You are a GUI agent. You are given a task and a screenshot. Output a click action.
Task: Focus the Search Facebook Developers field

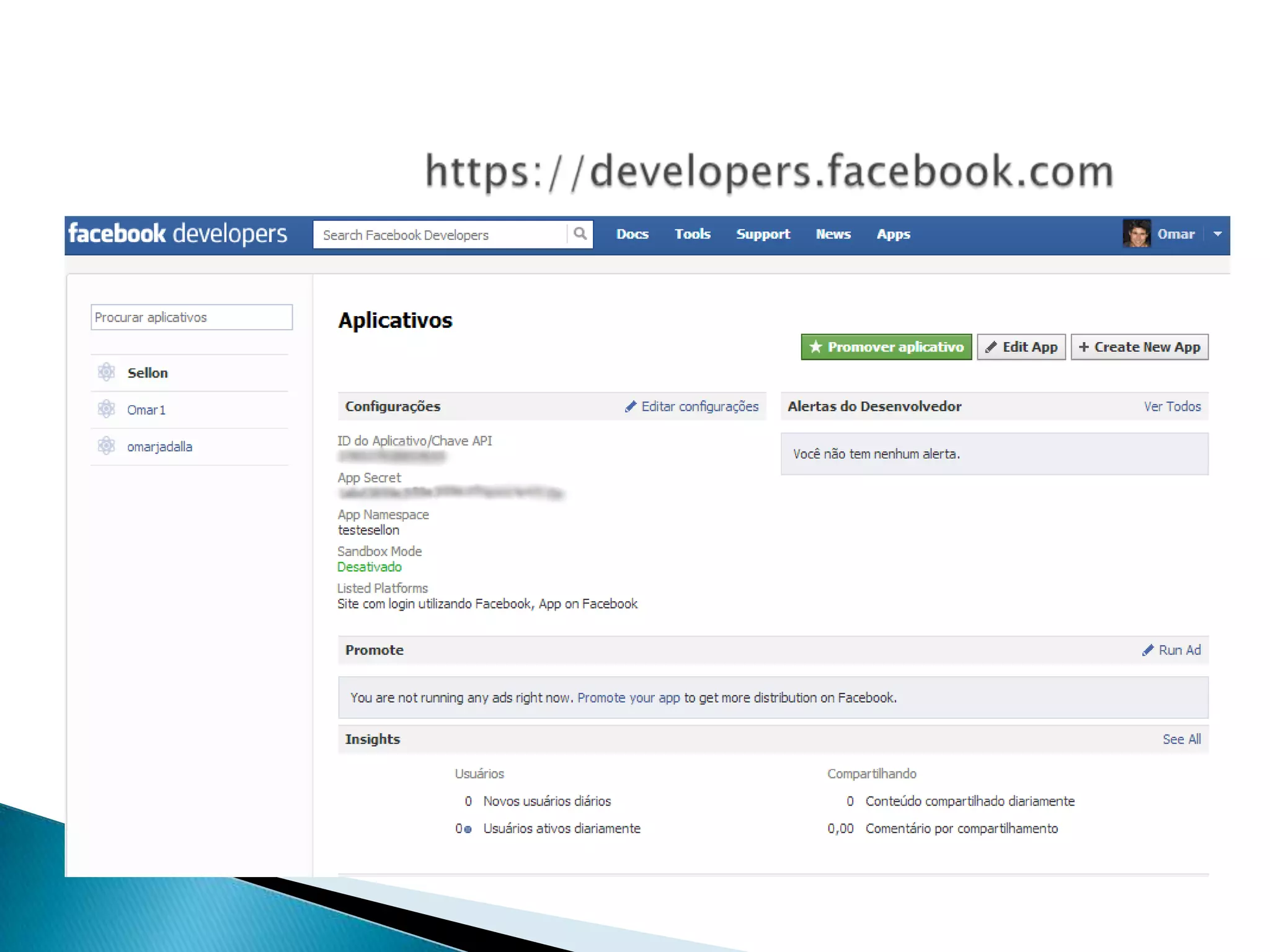coord(440,235)
